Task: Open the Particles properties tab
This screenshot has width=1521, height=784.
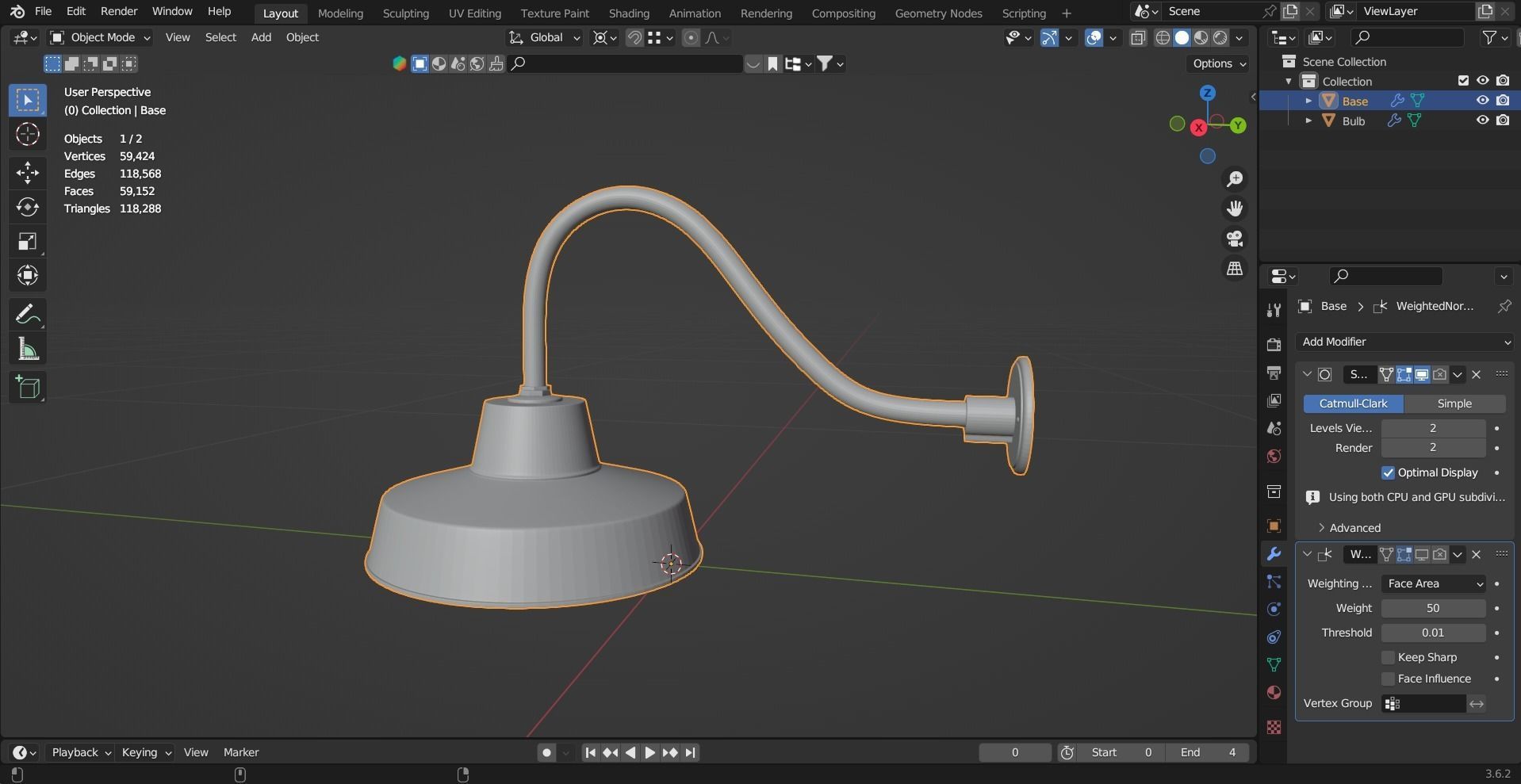Action: [1274, 582]
